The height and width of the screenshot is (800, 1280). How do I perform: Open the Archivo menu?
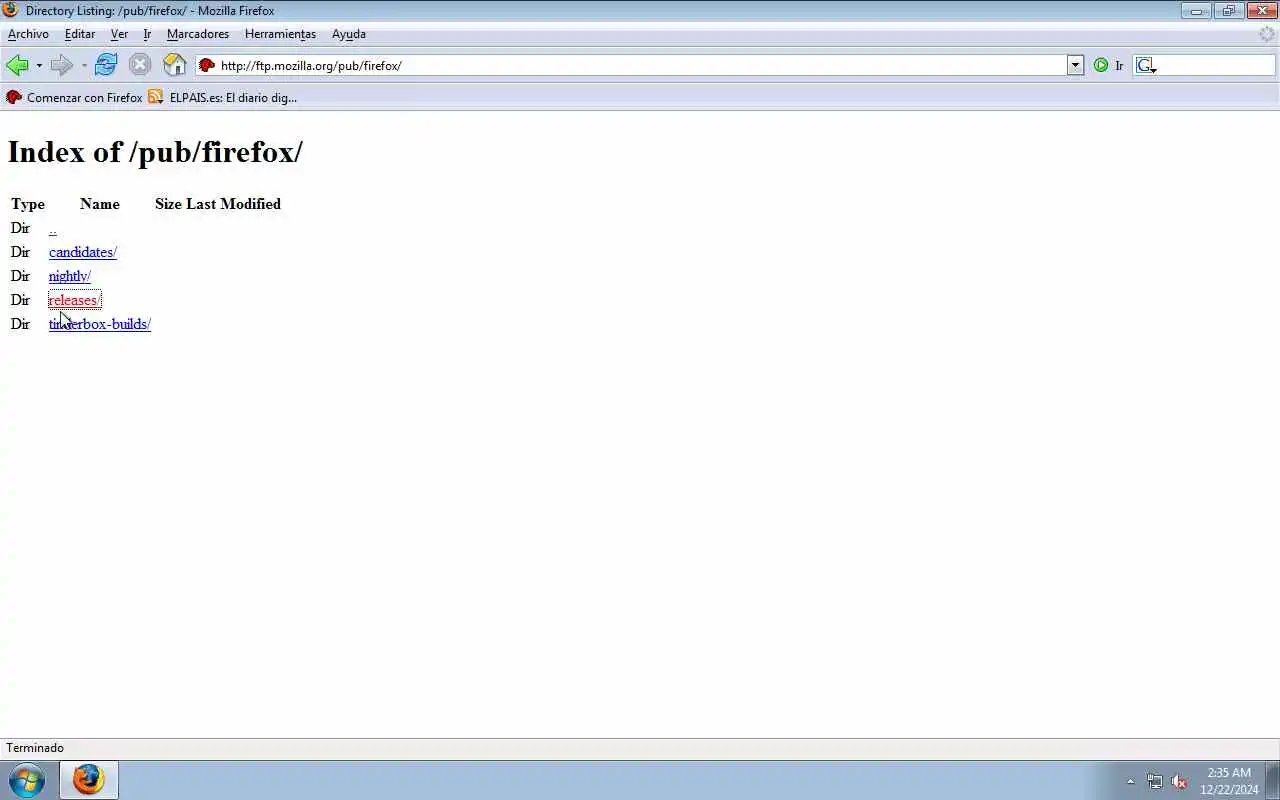tap(28, 34)
